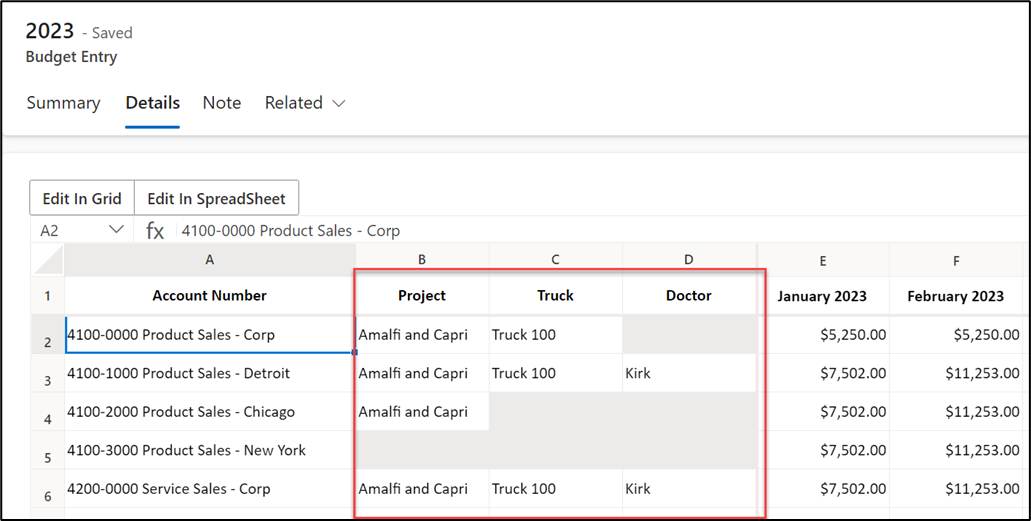Select column D header
The image size is (1031, 521).
coord(688,260)
